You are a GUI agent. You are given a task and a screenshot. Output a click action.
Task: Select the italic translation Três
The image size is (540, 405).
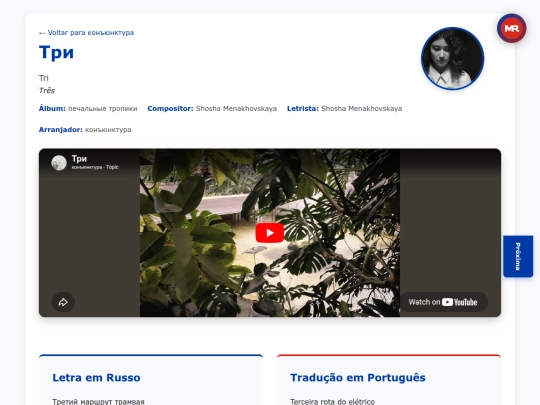click(47, 91)
